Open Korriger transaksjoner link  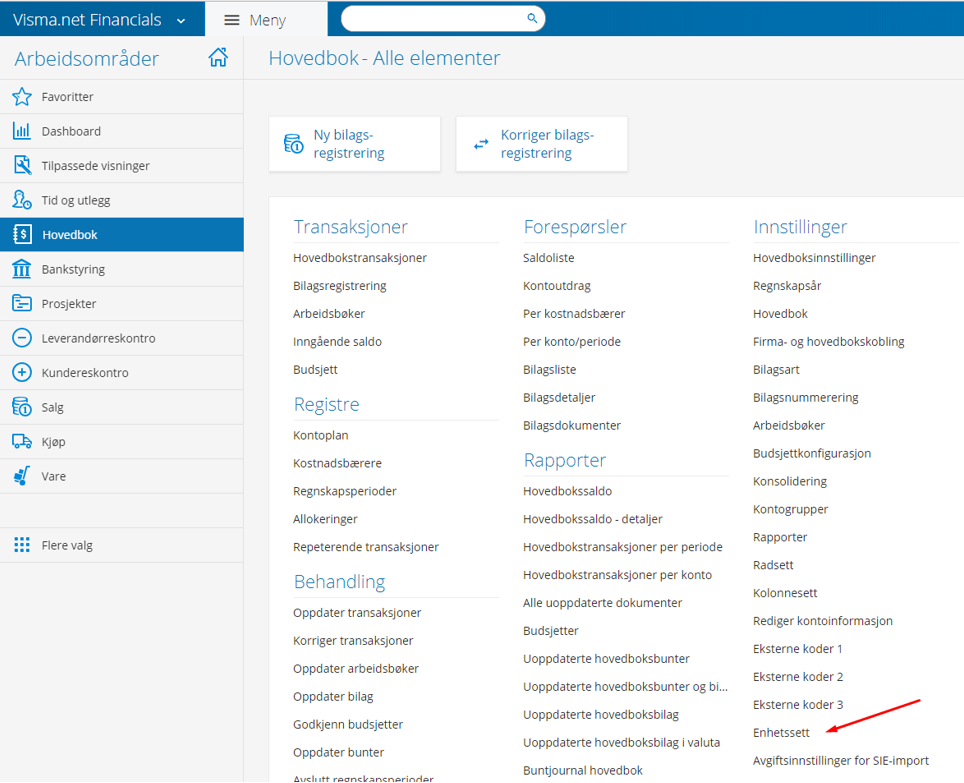click(353, 640)
